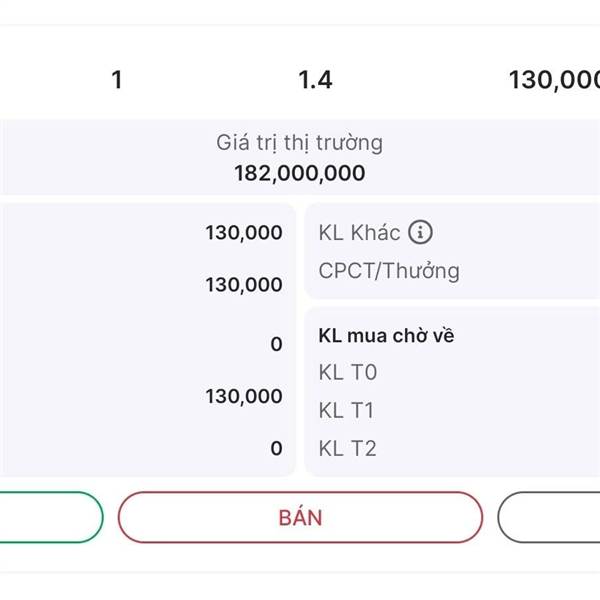The width and height of the screenshot is (600, 600).
Task: Tap the Giá trị thị trường label
Action: click(x=299, y=142)
